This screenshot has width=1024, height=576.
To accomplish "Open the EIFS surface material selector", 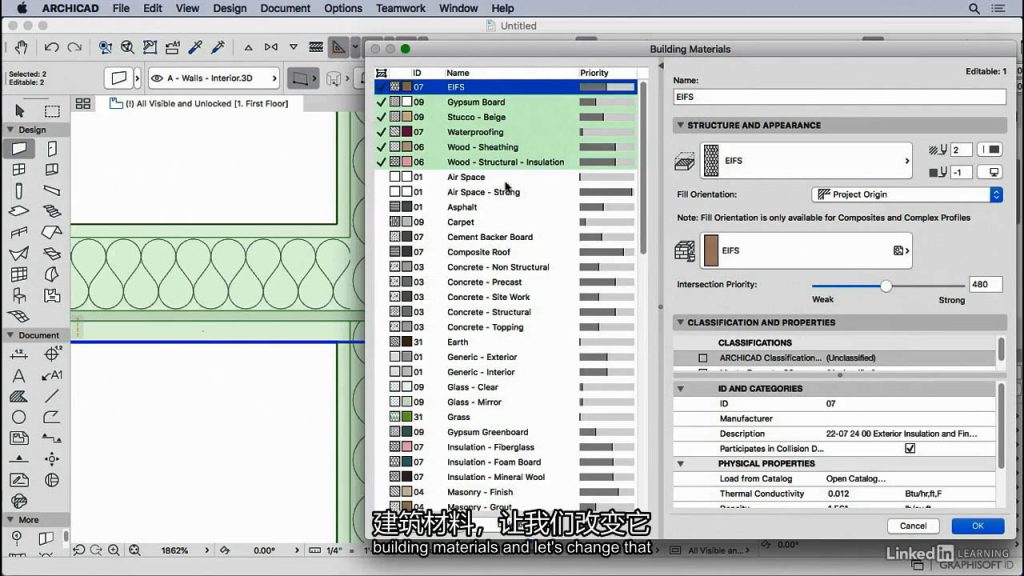I will tap(806, 251).
